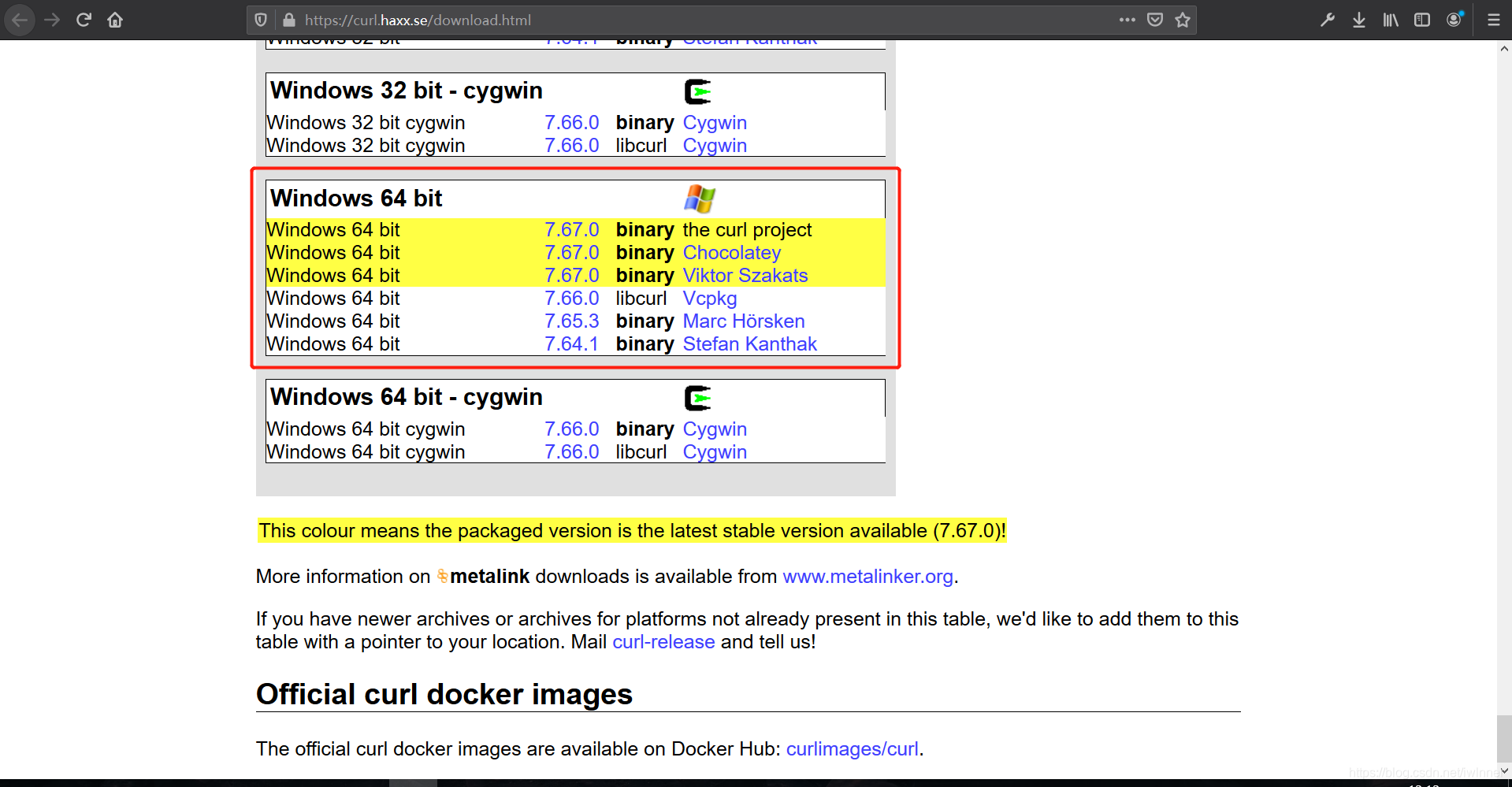Click the vertical scrollbar thumb
1512x787 pixels.
[1504, 739]
